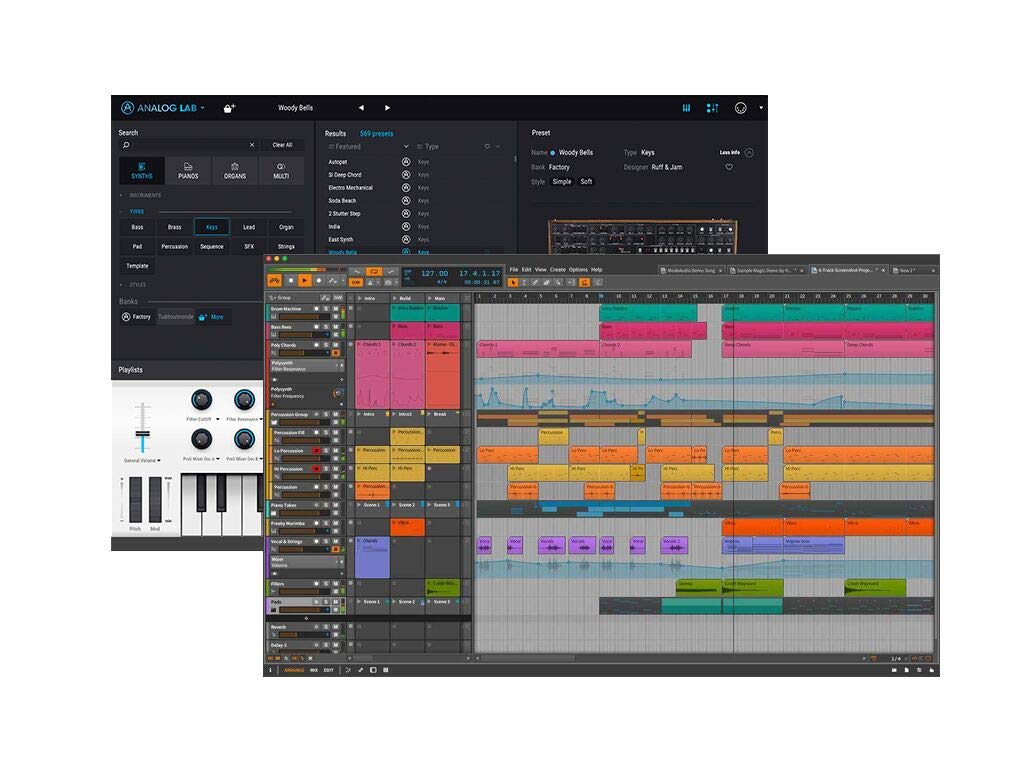Switch to the MIX view in Bitwig footer
The height and width of the screenshot is (768, 1024).
click(313, 670)
